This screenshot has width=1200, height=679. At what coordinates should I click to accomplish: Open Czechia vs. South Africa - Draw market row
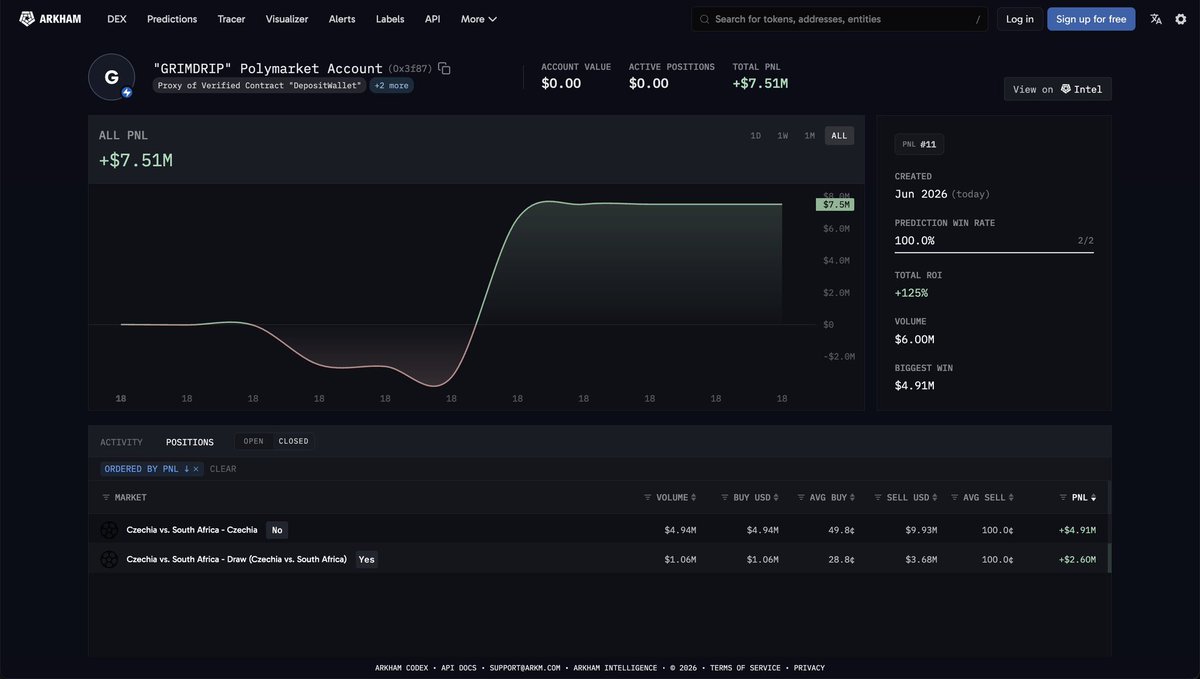click(x=599, y=559)
